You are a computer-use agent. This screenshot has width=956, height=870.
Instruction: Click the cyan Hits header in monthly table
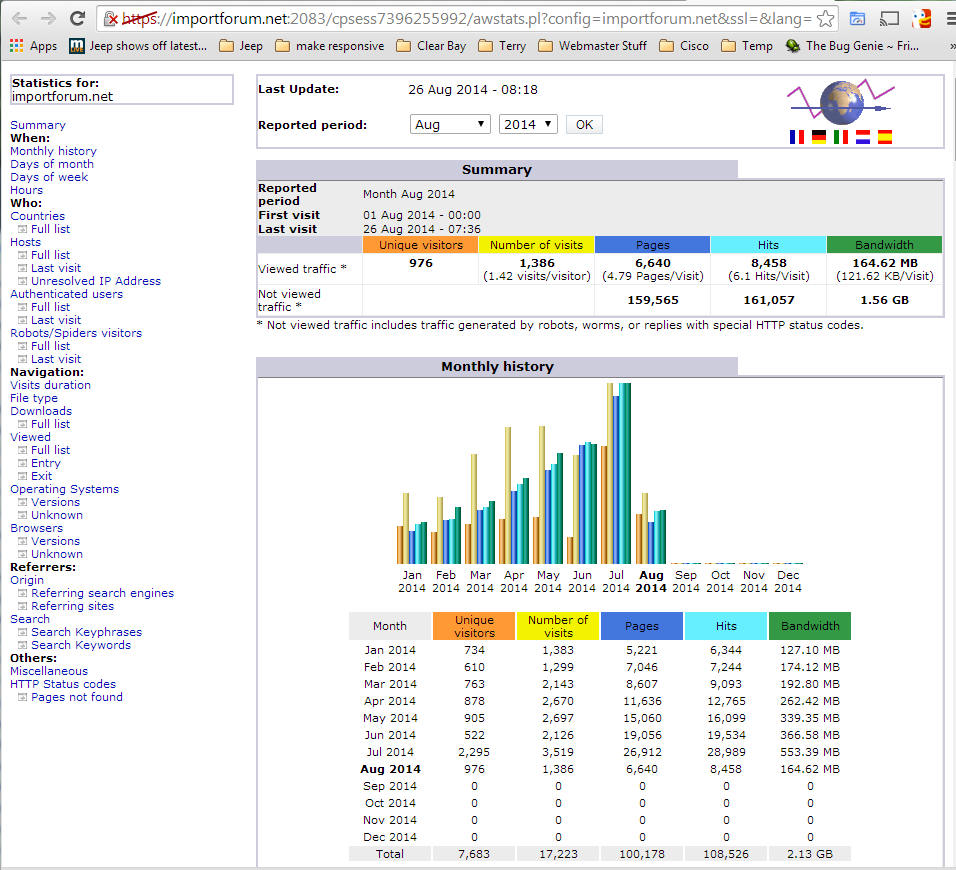(x=726, y=626)
